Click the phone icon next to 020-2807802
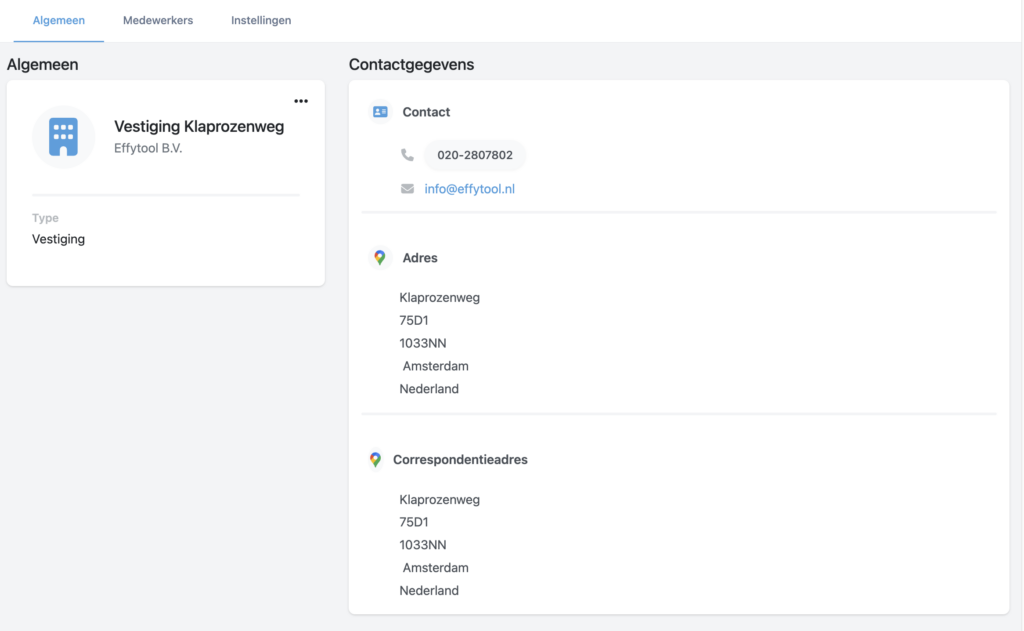The height and width of the screenshot is (631, 1024). (405, 156)
